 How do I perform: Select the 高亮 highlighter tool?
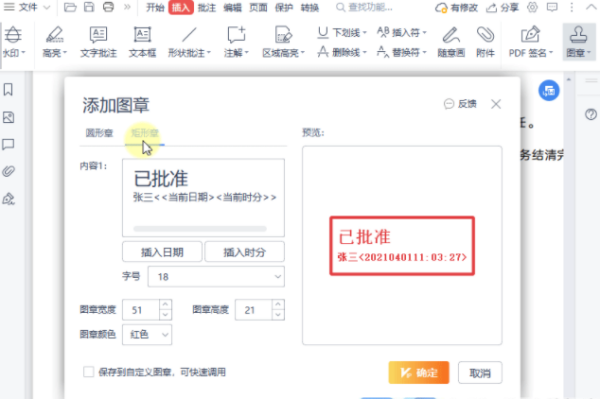tap(54, 42)
